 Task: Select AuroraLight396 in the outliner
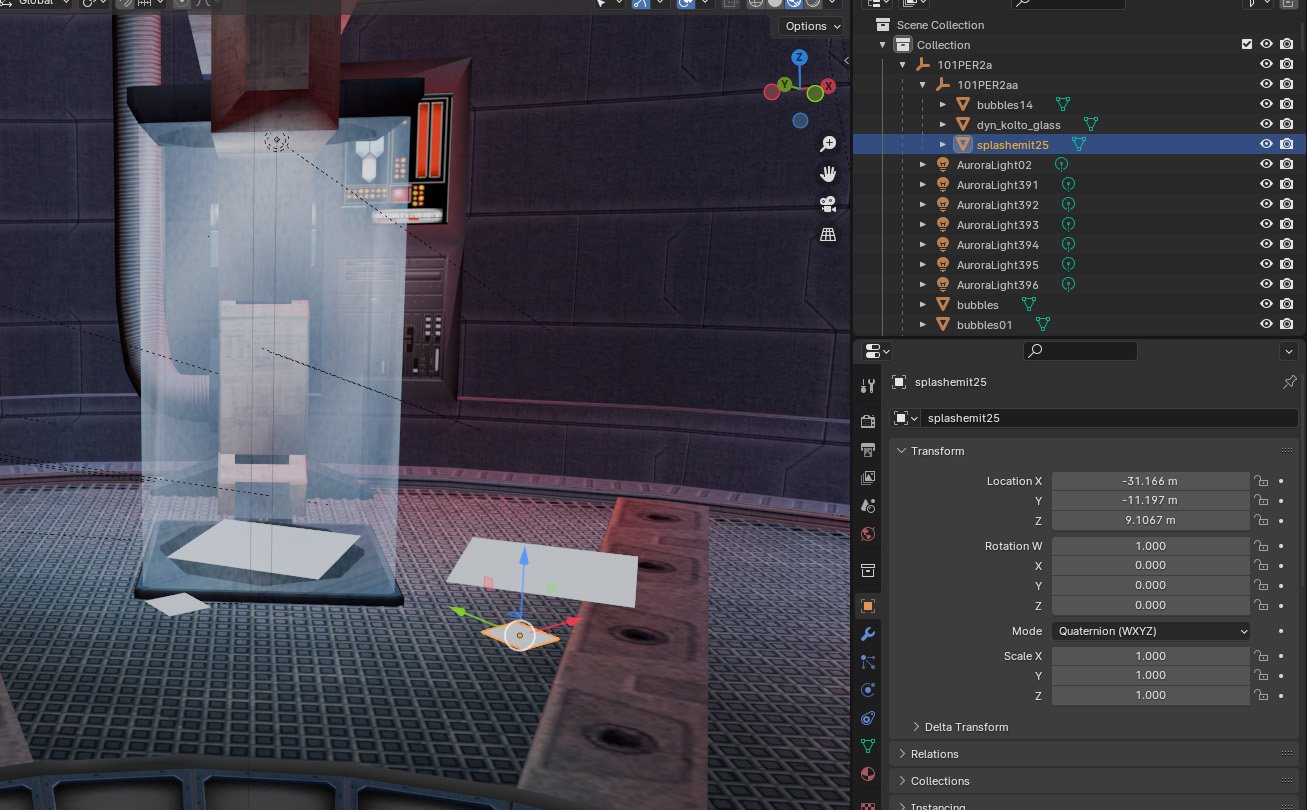pos(997,284)
